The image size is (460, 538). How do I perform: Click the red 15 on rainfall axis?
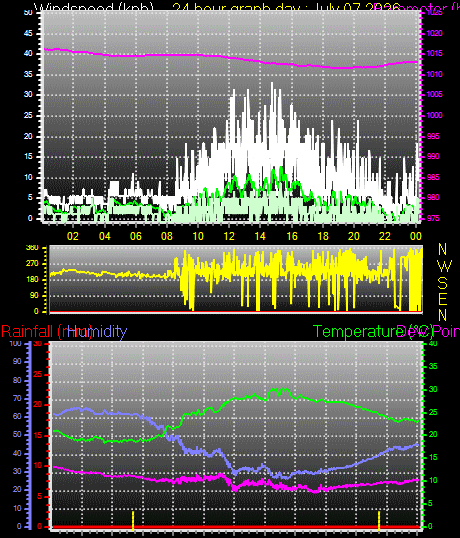[38, 436]
